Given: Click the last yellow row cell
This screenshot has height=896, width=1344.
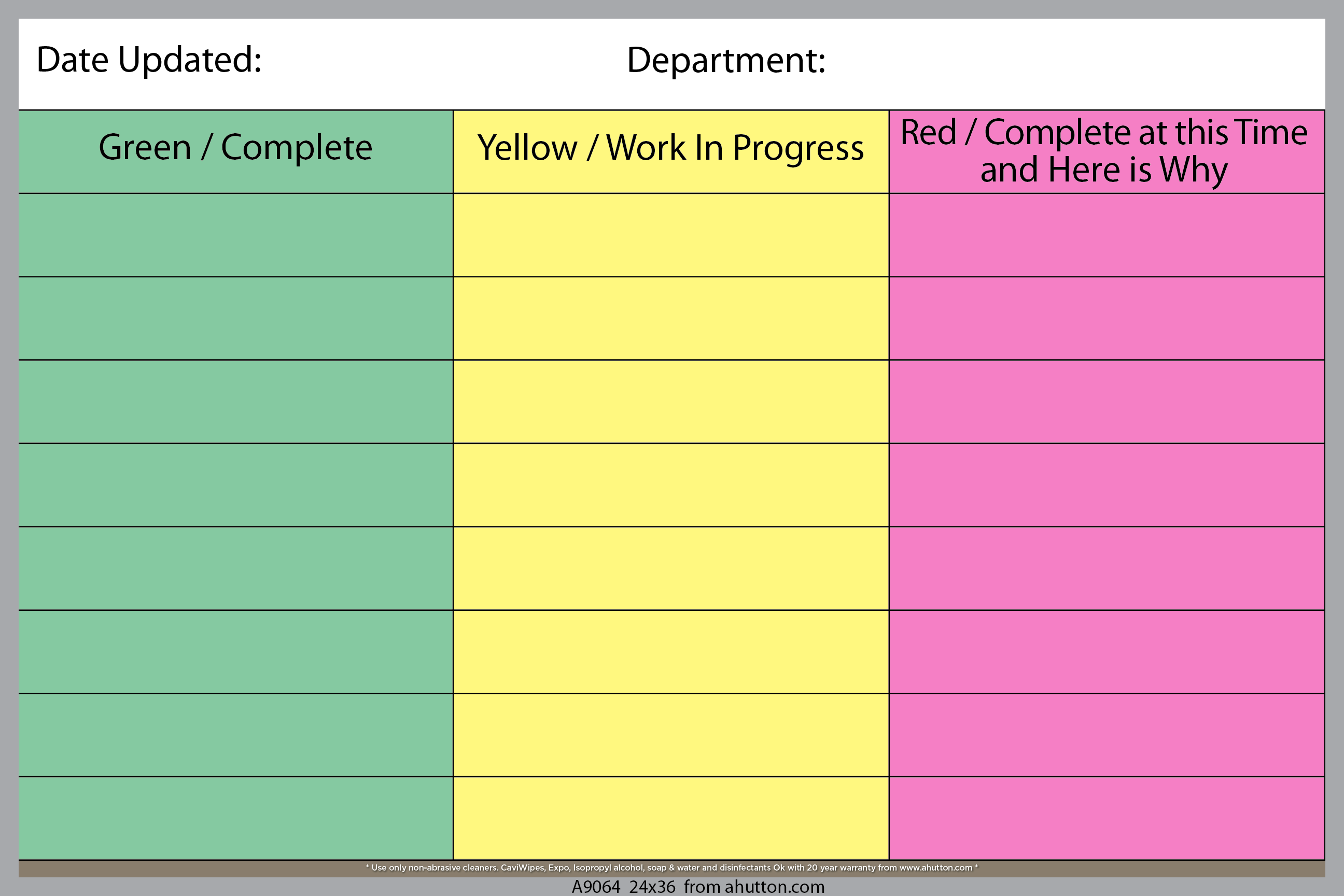Looking at the screenshot, I should click(671, 818).
